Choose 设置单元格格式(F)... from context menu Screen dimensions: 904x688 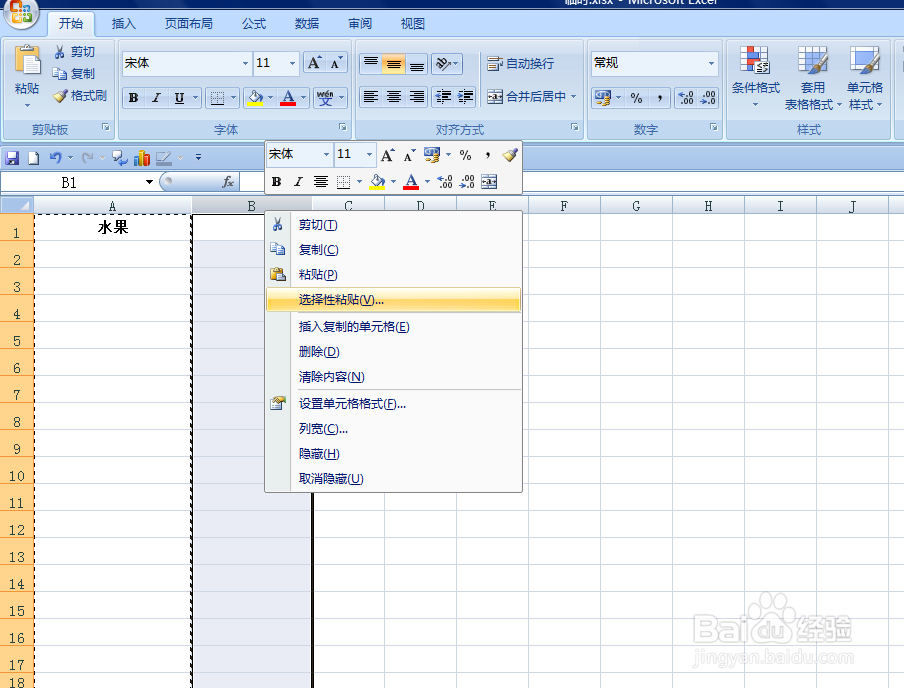[394, 404]
